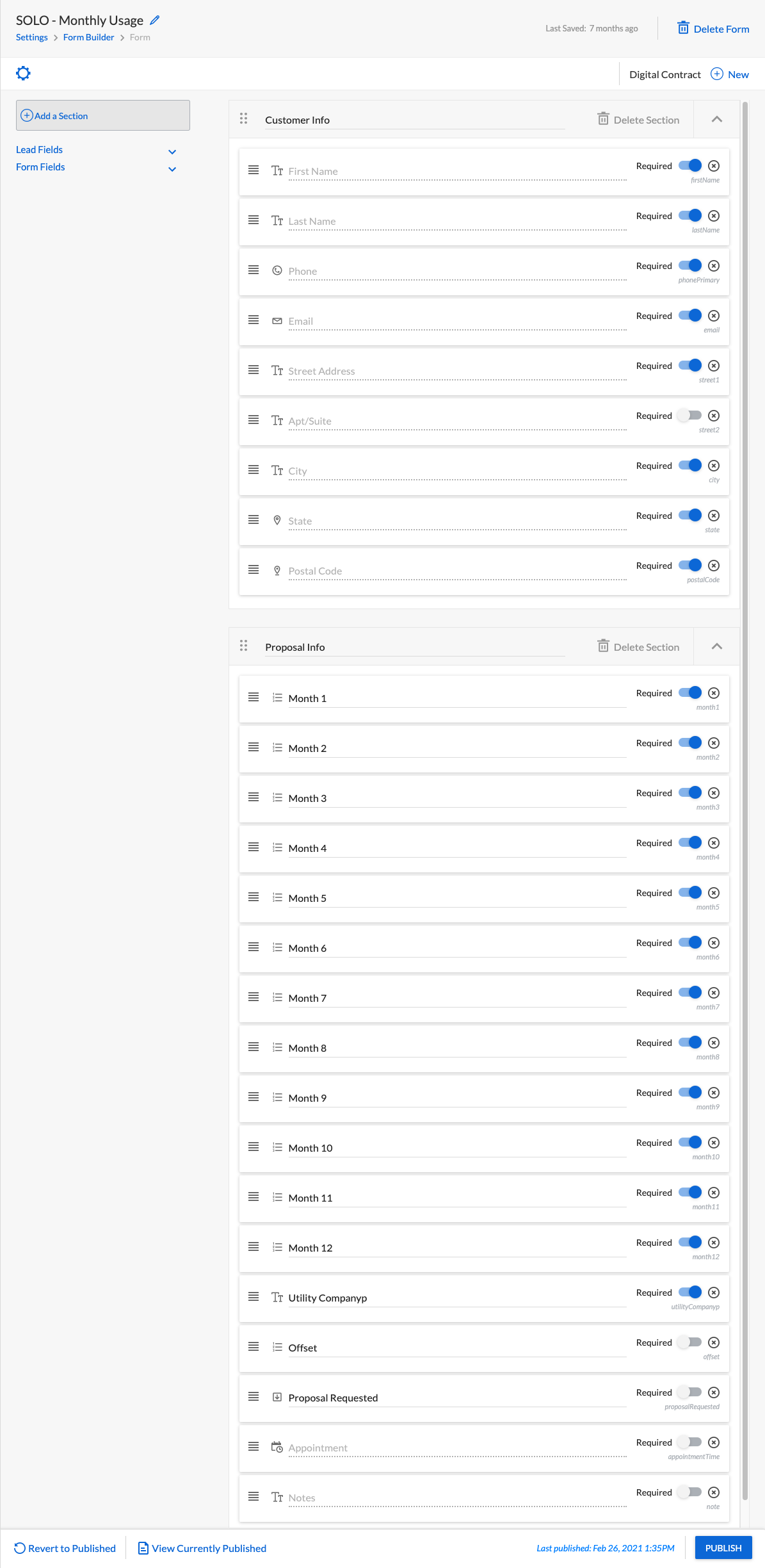The width and height of the screenshot is (765, 1568).
Task: Open form settings gear icon
Action: click(23, 74)
